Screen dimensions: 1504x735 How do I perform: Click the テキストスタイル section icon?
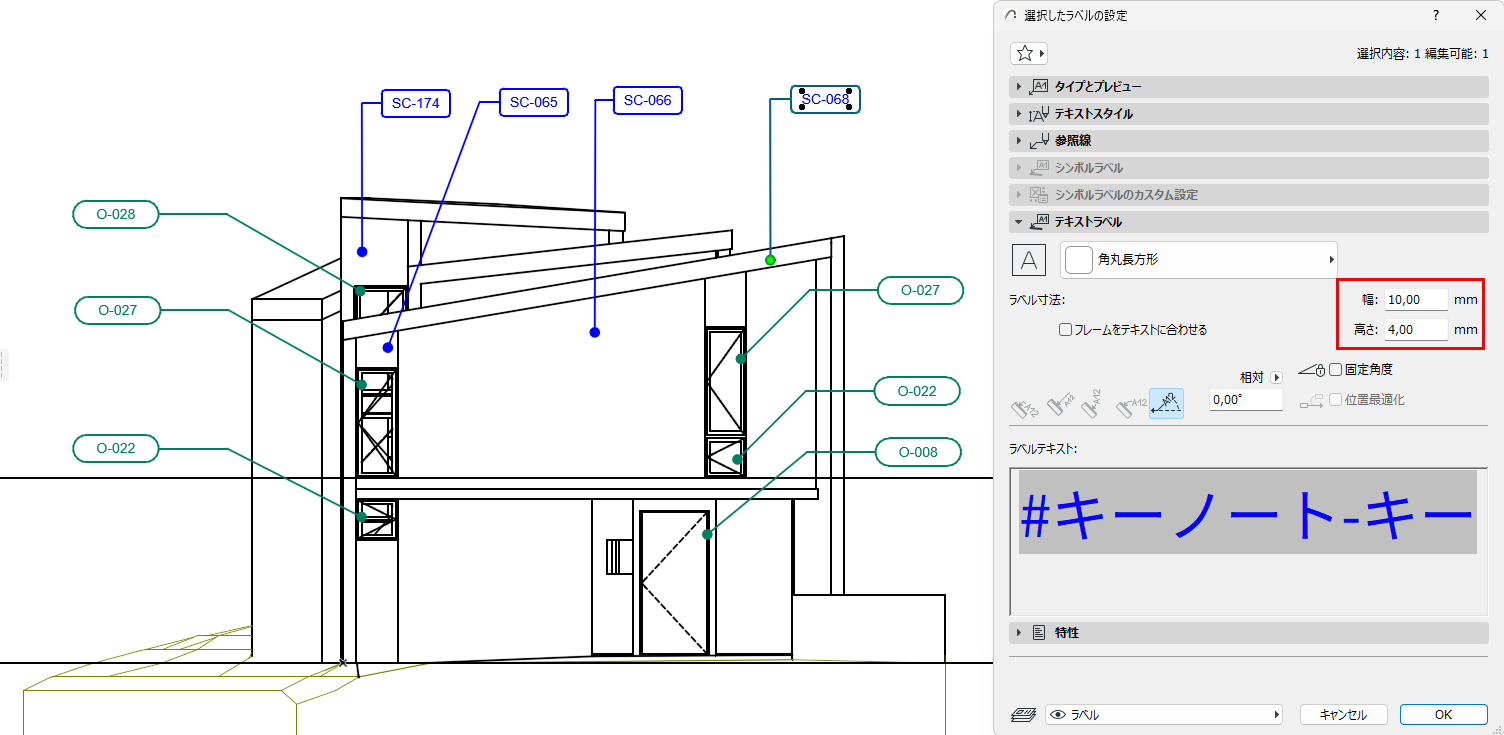click(1037, 113)
